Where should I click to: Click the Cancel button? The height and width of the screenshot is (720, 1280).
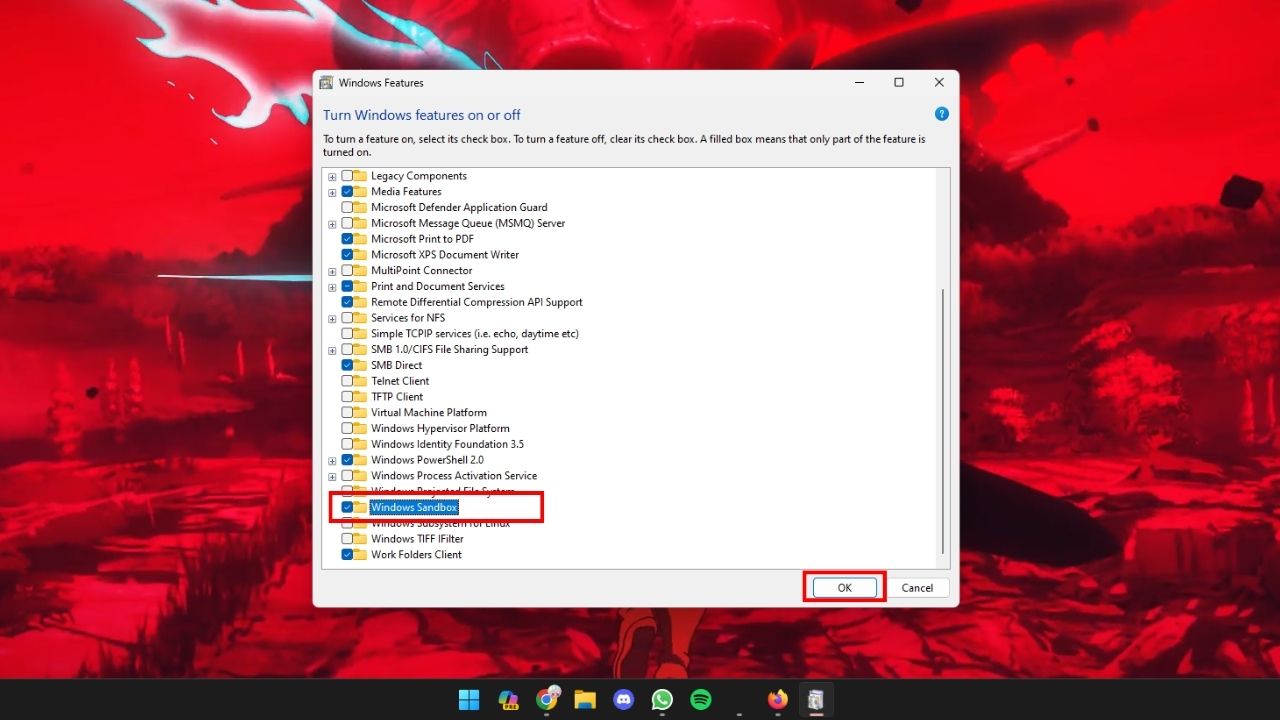917,588
